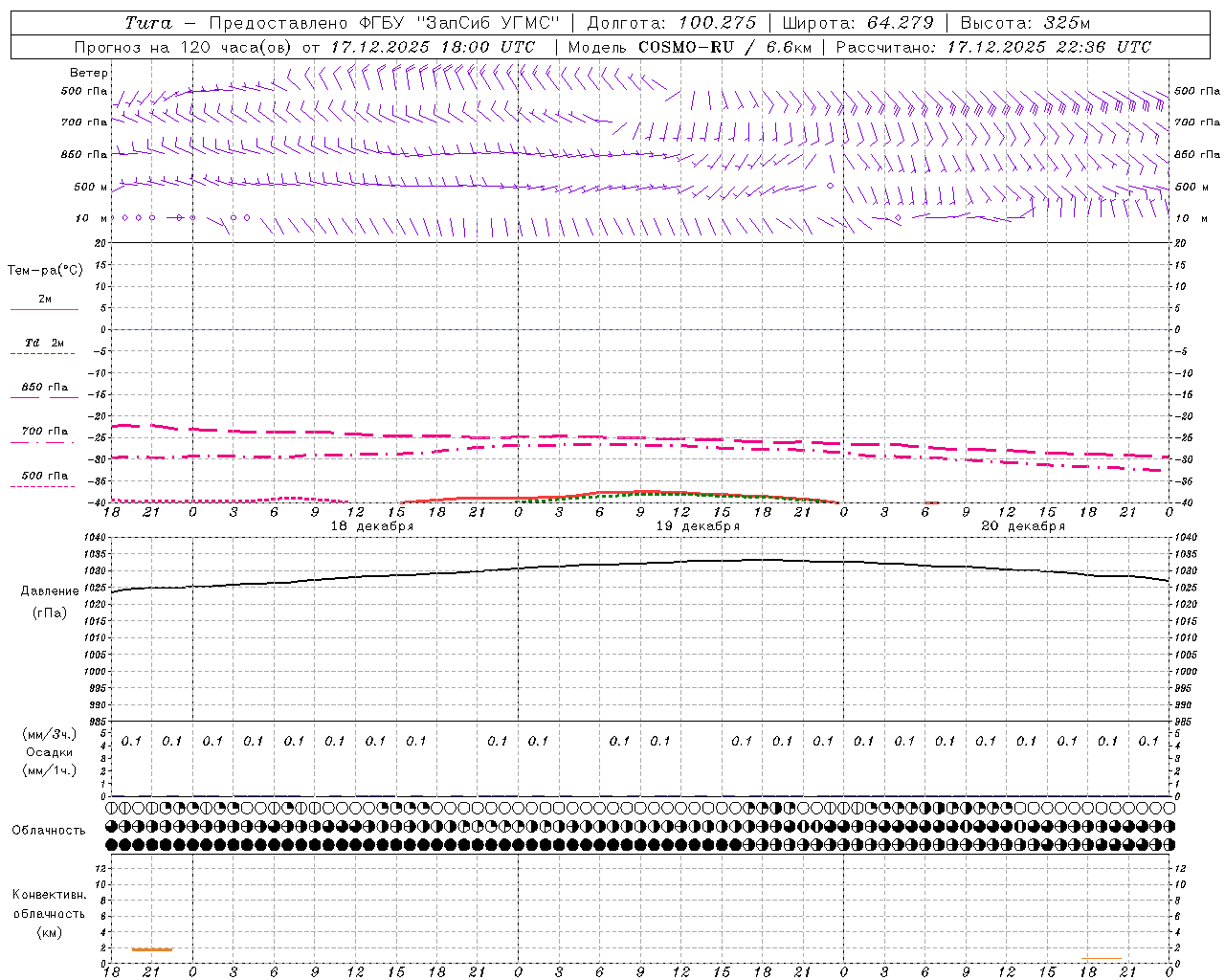Click the orange convective cloud bar at 2 km
Screen dimensions: 1225x980
(152, 949)
